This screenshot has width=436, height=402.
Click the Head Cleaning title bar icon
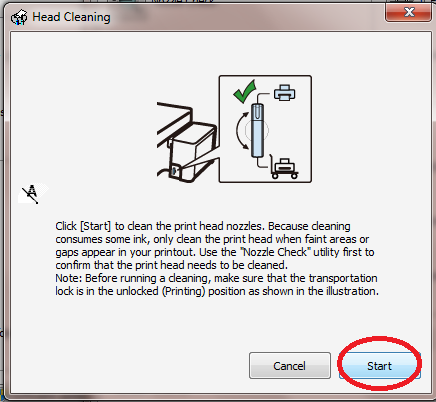[x=19, y=17]
